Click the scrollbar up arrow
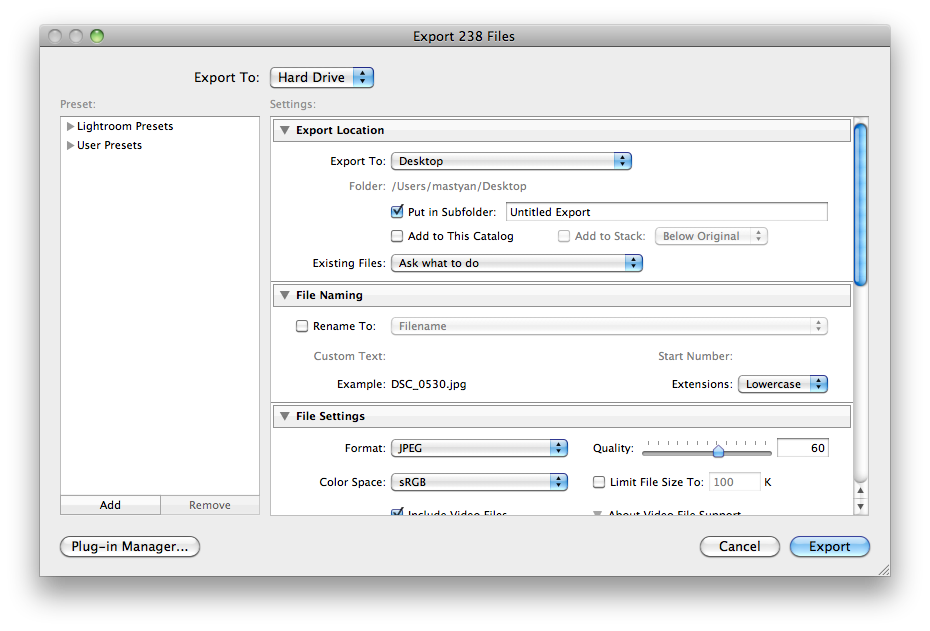This screenshot has width=930, height=631. pos(861,491)
